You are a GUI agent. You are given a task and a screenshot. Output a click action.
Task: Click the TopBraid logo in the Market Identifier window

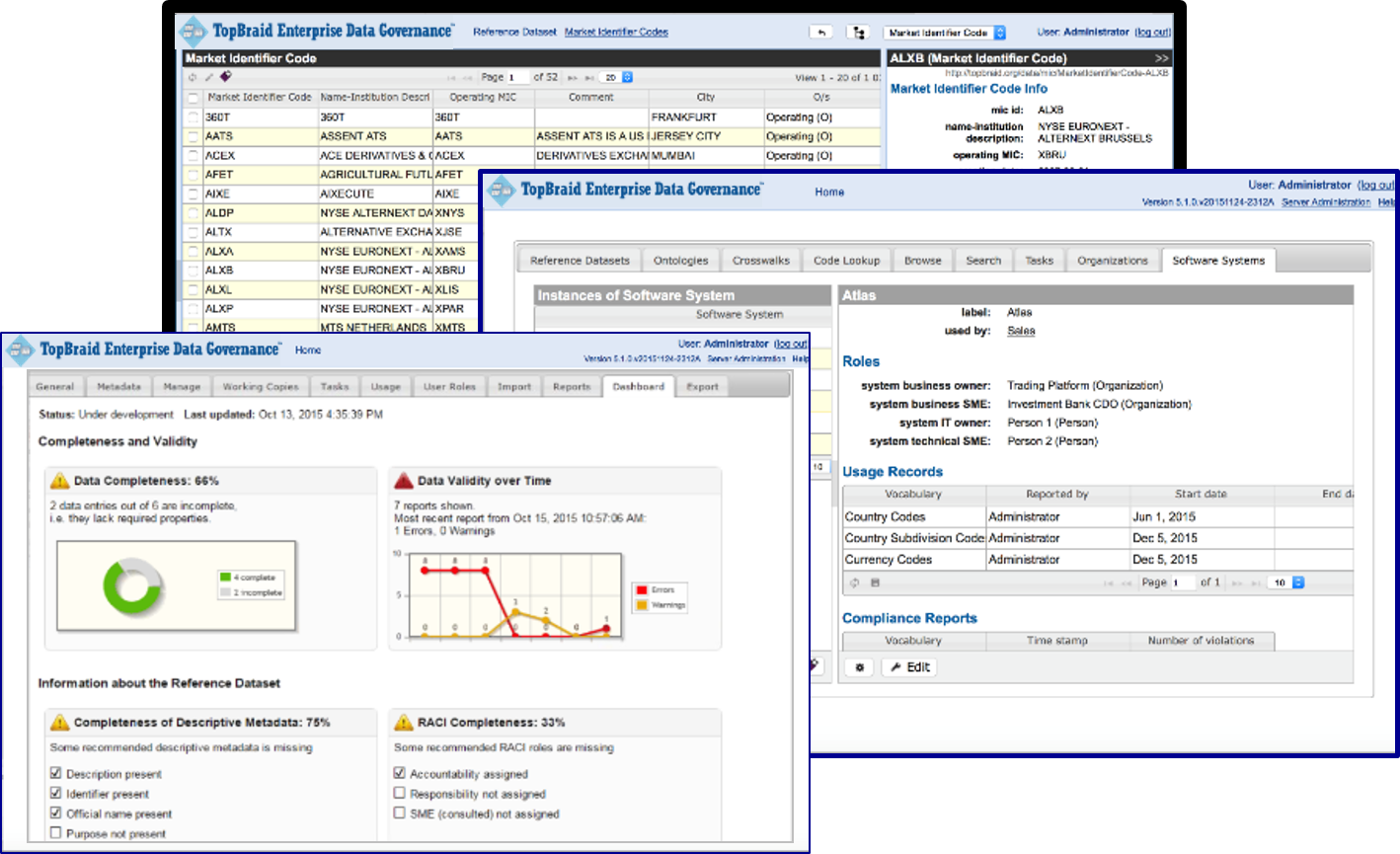(193, 32)
